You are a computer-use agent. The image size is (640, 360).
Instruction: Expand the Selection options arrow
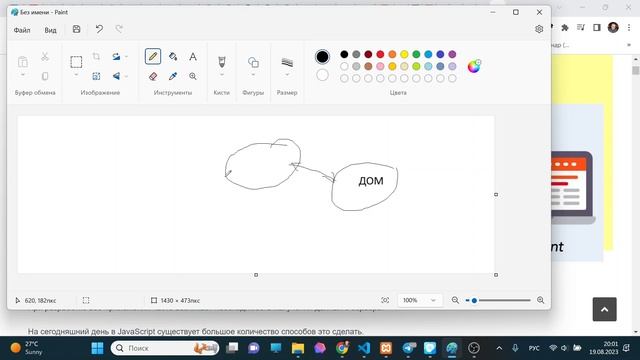(76, 75)
